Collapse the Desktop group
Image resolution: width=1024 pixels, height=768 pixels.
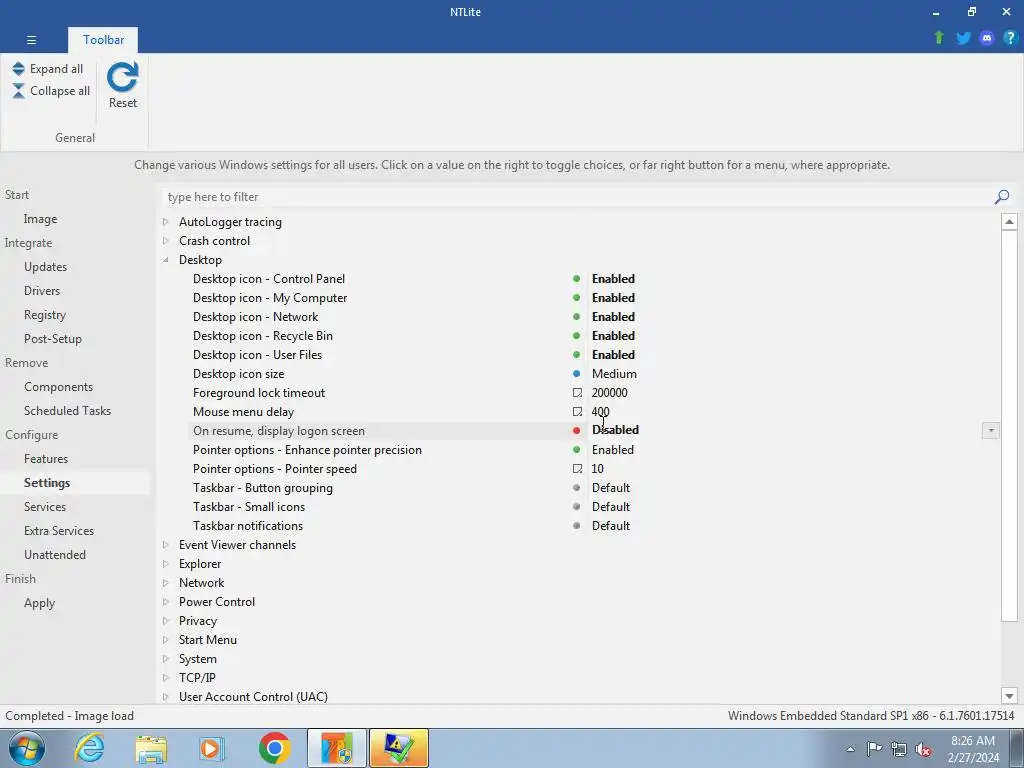[x=166, y=260]
